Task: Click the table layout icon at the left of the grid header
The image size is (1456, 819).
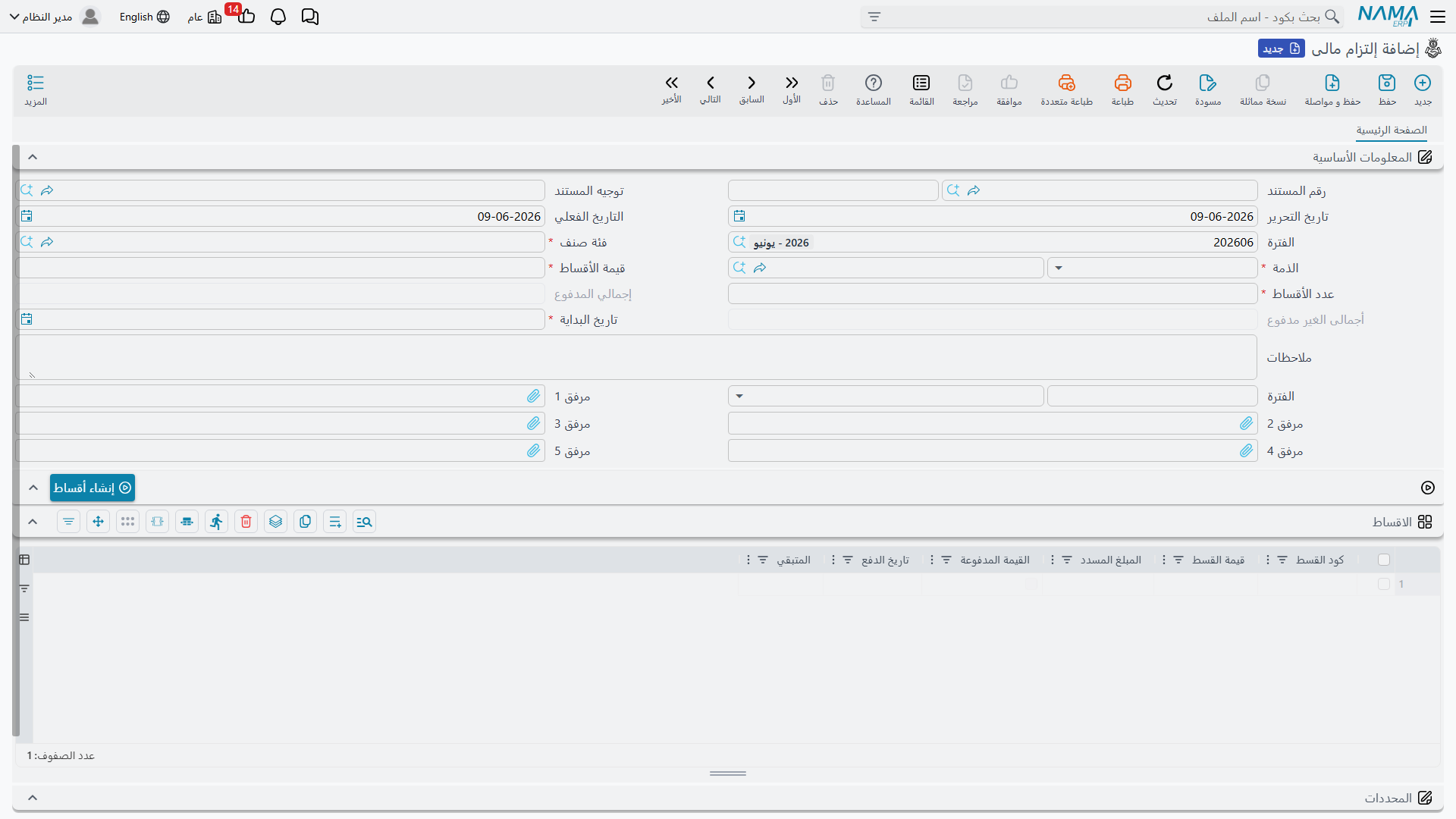Action: click(24, 560)
